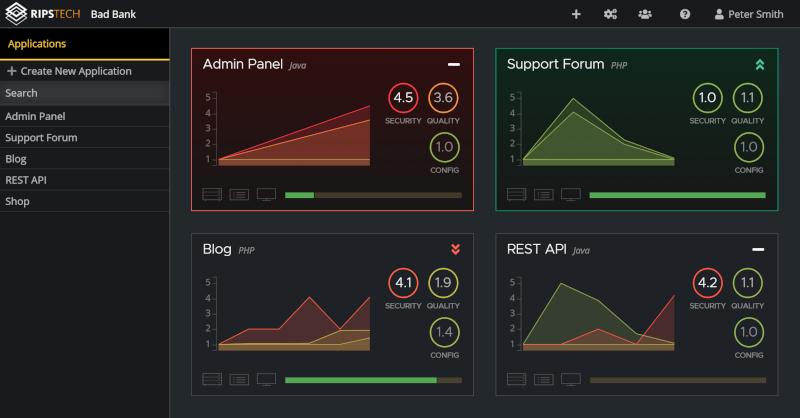This screenshot has width=800, height=418.
Task: Click REST API unchanged trend dash icon
Action: 758,249
